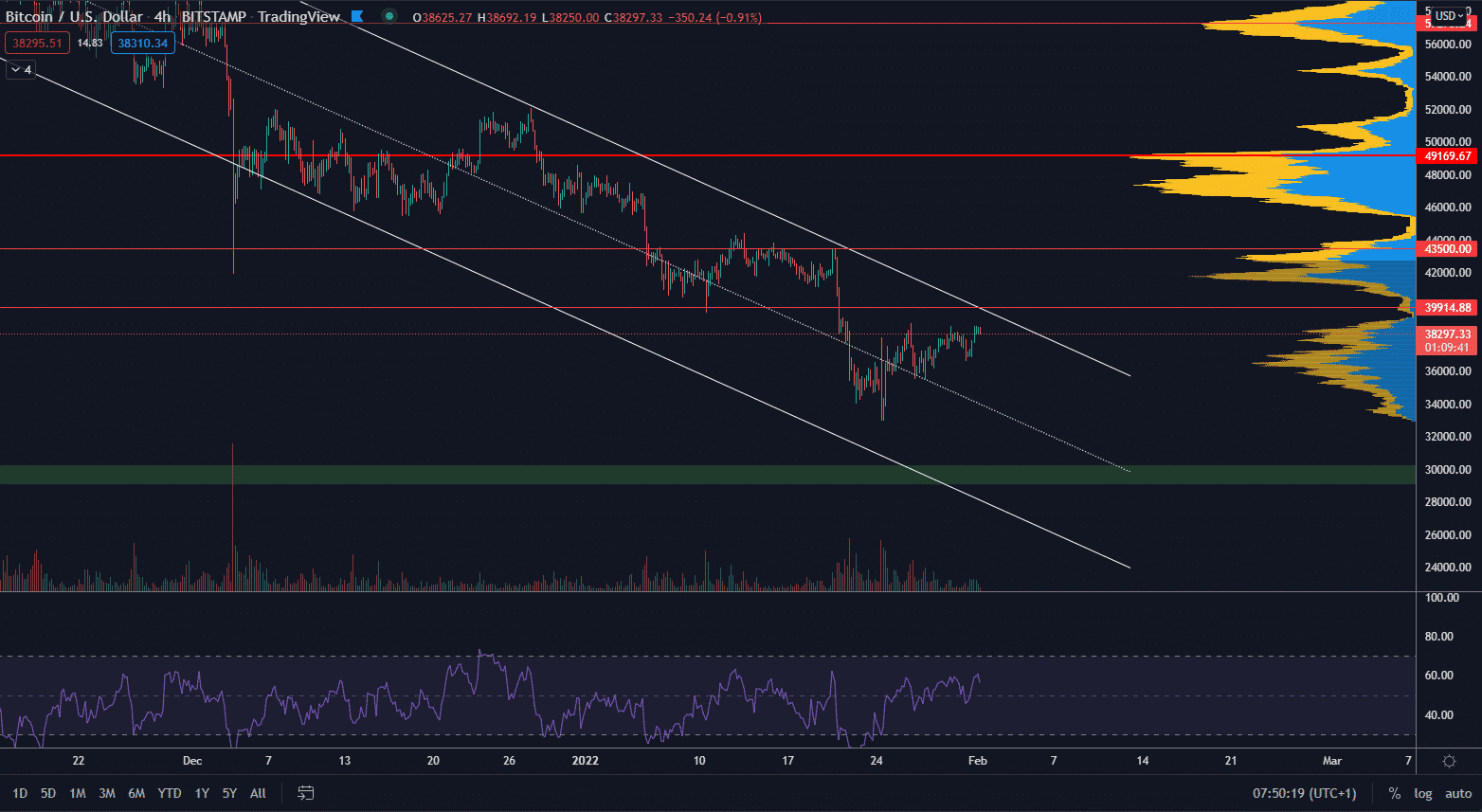Click the red sell price 38295.51 box
Image resolution: width=1482 pixels, height=812 pixels.
pos(38,43)
